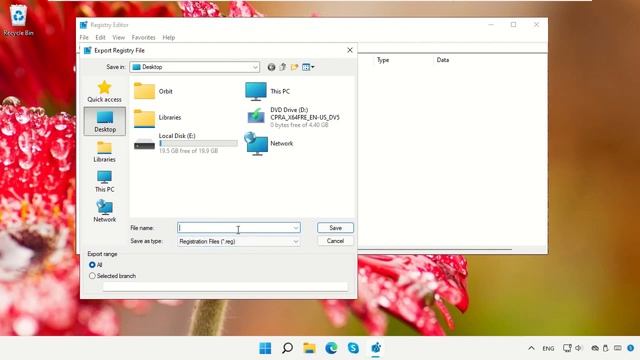Select Libraries in places bar
Image resolution: width=640 pixels, height=360 pixels.
(104, 151)
